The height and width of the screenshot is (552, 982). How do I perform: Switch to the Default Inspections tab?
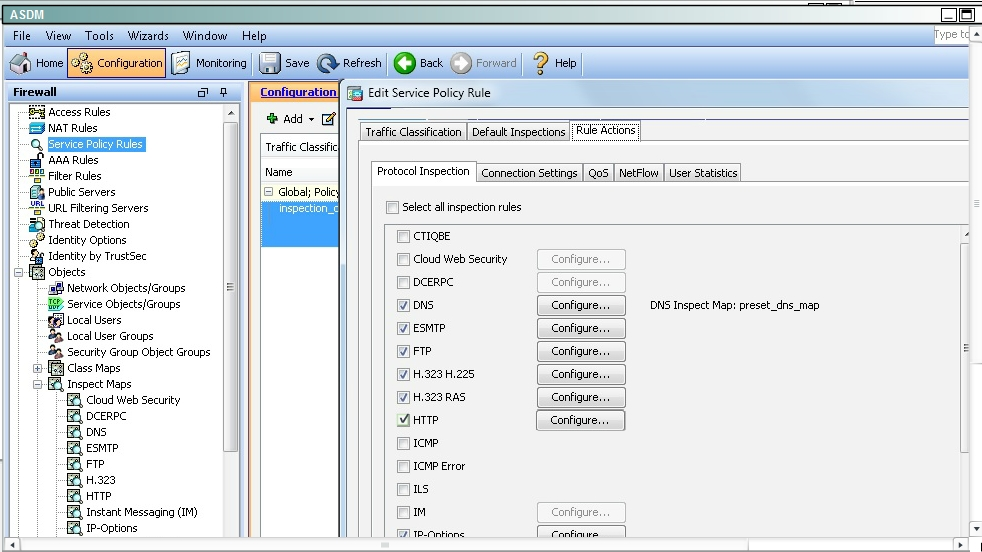(519, 132)
